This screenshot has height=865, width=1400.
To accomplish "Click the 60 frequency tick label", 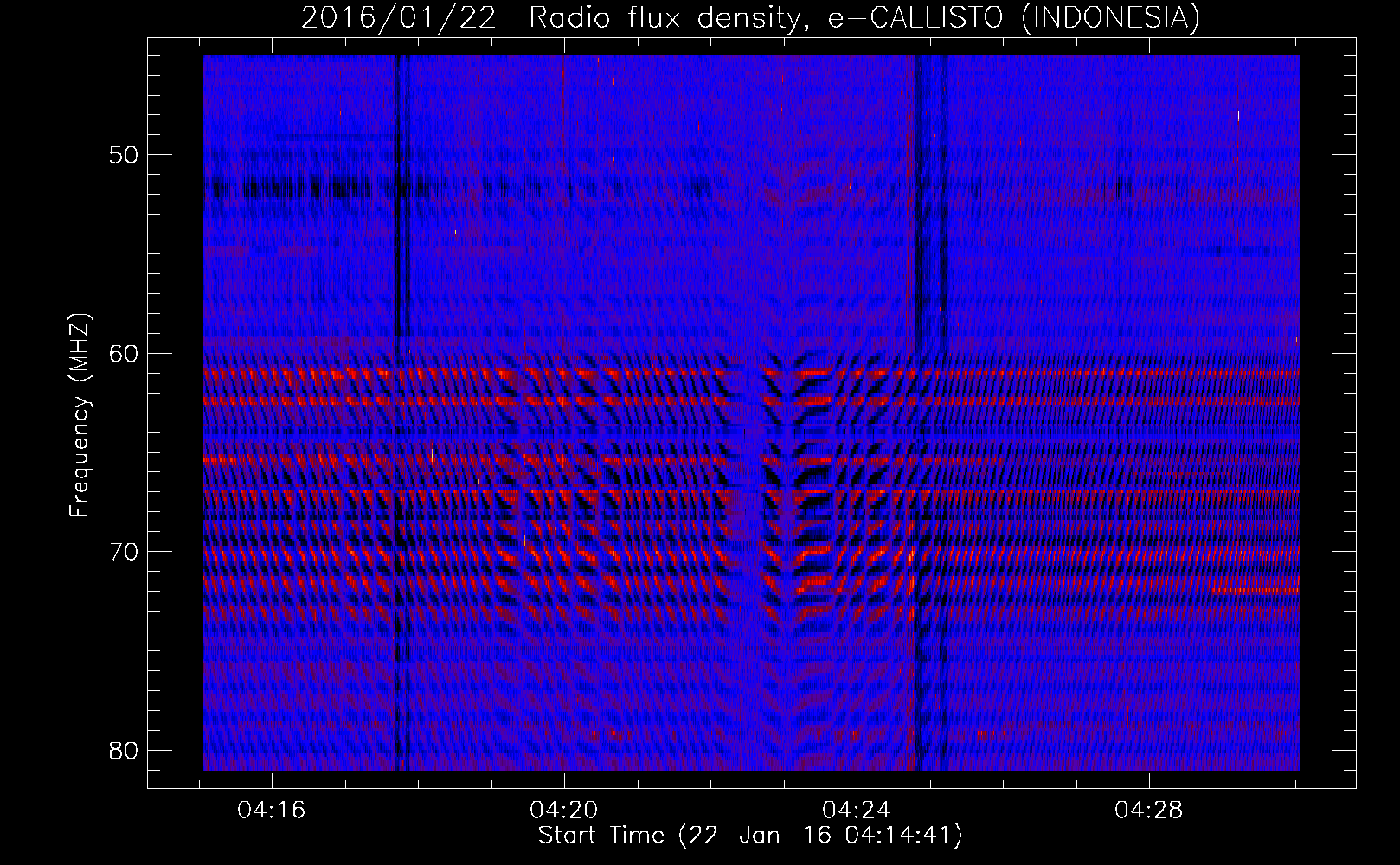I will click(124, 354).
